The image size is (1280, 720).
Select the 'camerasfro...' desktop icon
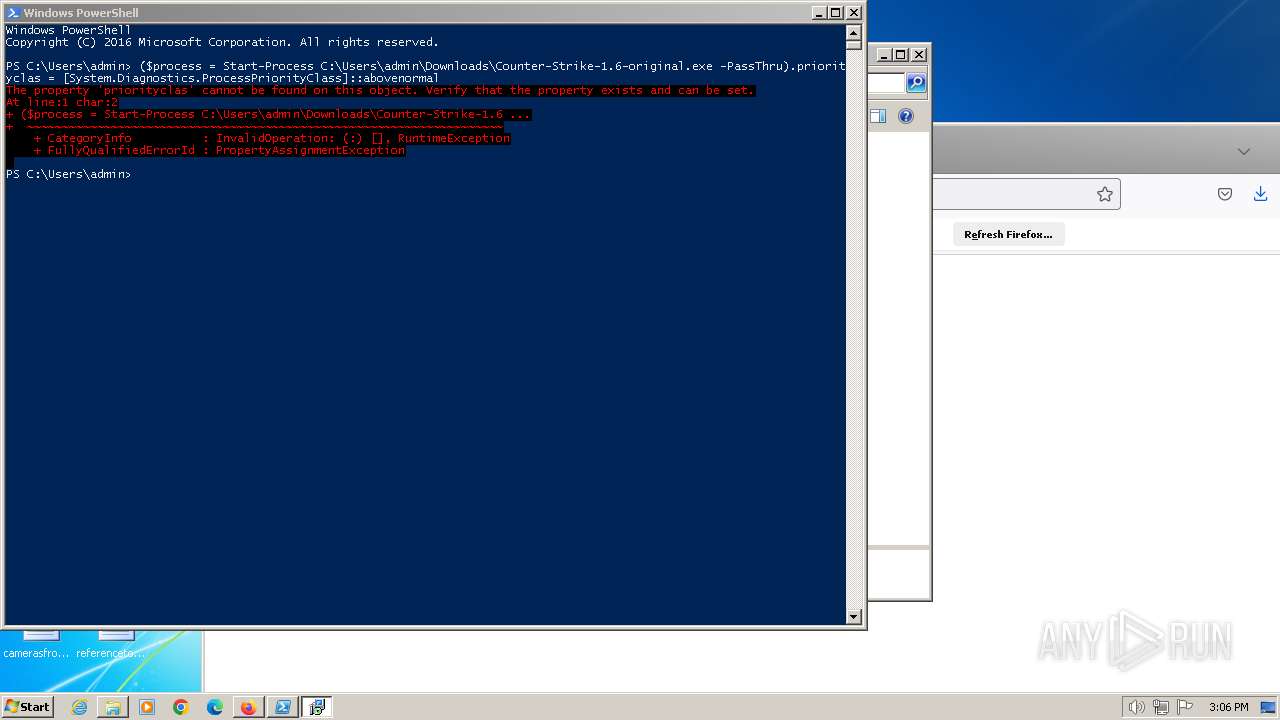tap(36, 645)
